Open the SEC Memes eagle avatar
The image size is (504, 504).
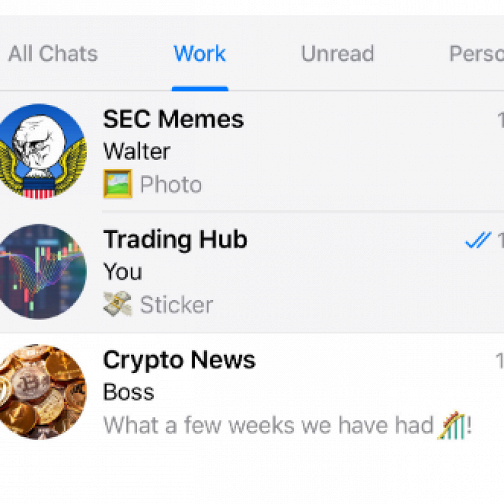click(39, 151)
